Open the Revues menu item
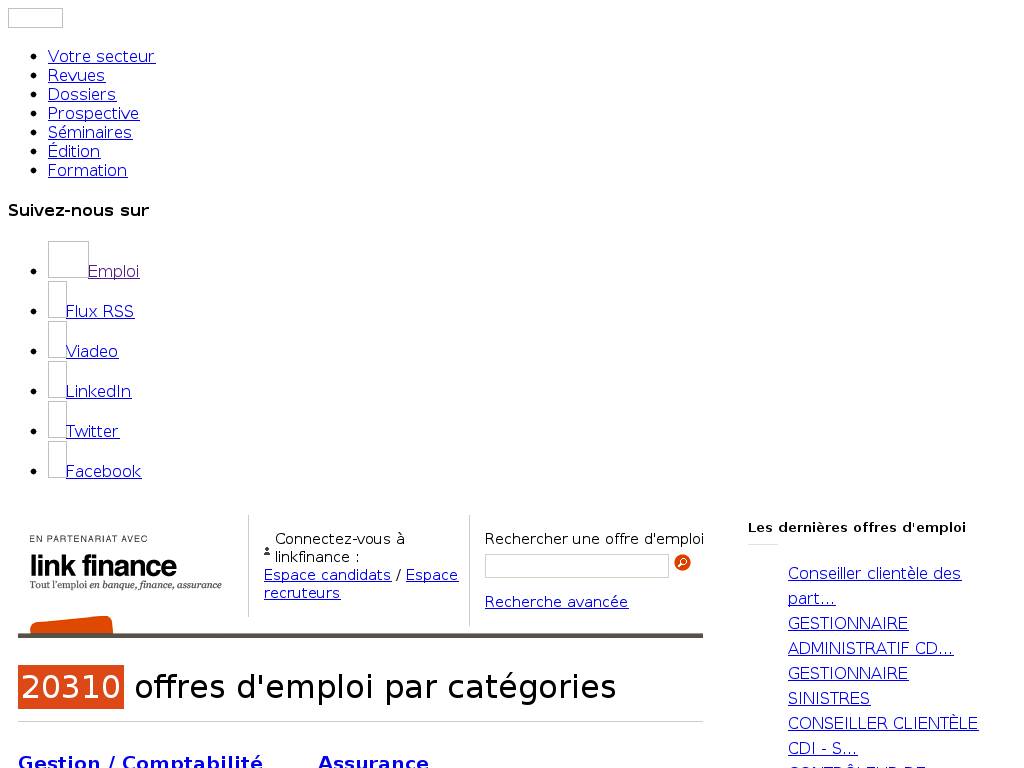The image size is (1024, 768). click(76, 76)
